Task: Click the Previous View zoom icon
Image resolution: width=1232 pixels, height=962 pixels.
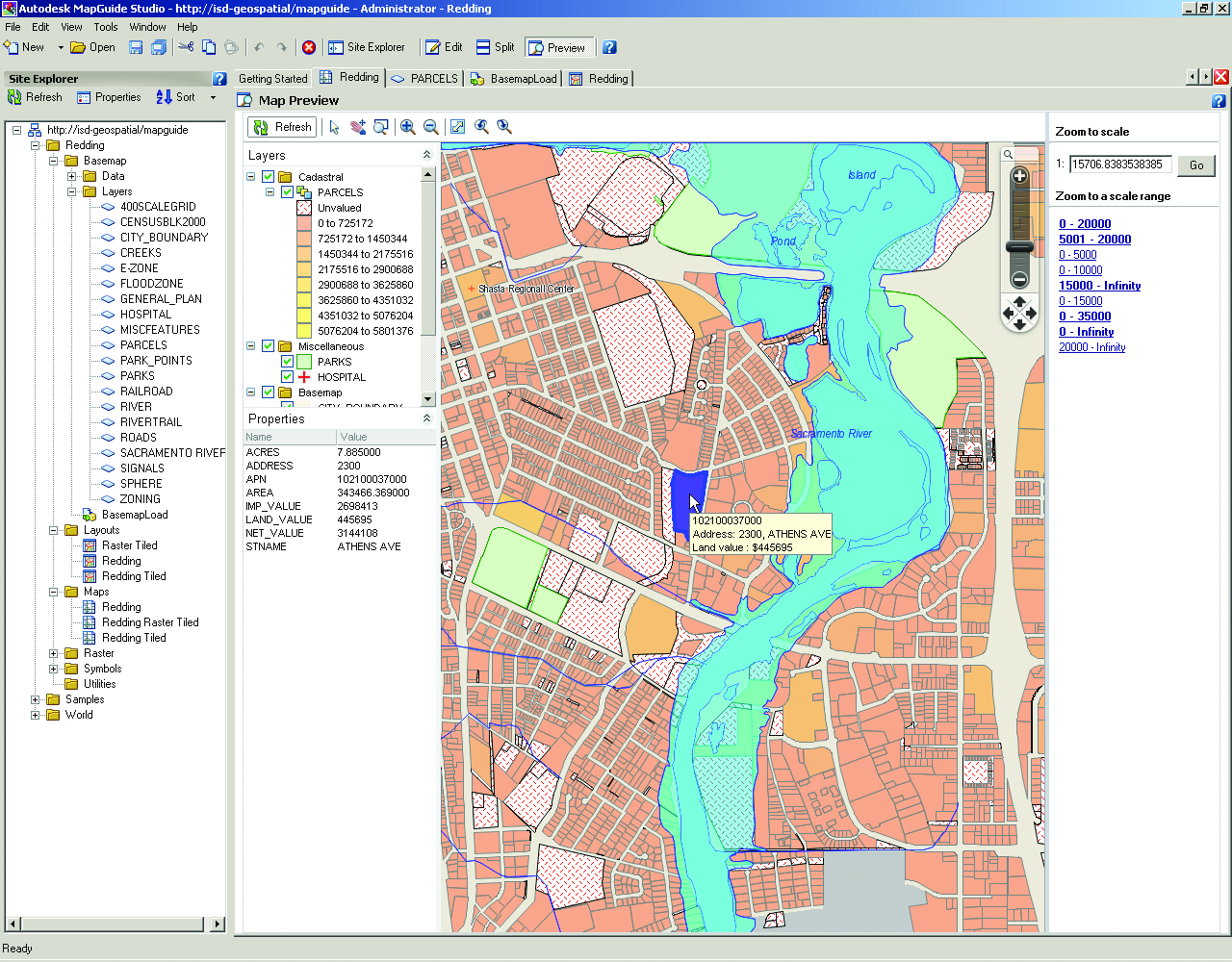Action: click(x=481, y=127)
